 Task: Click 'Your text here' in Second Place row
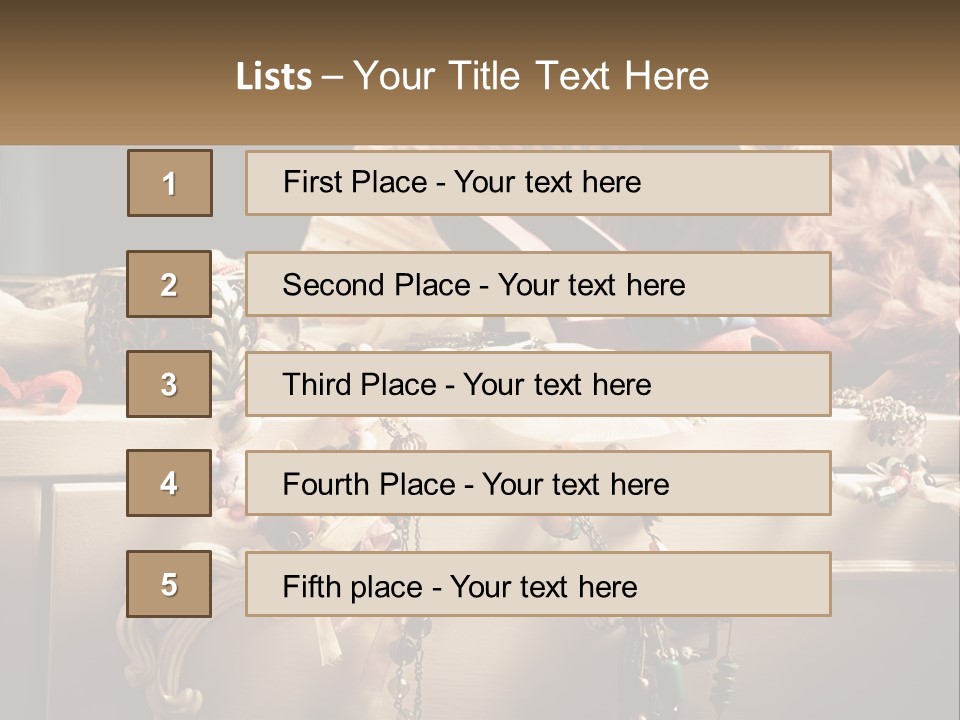tap(591, 285)
